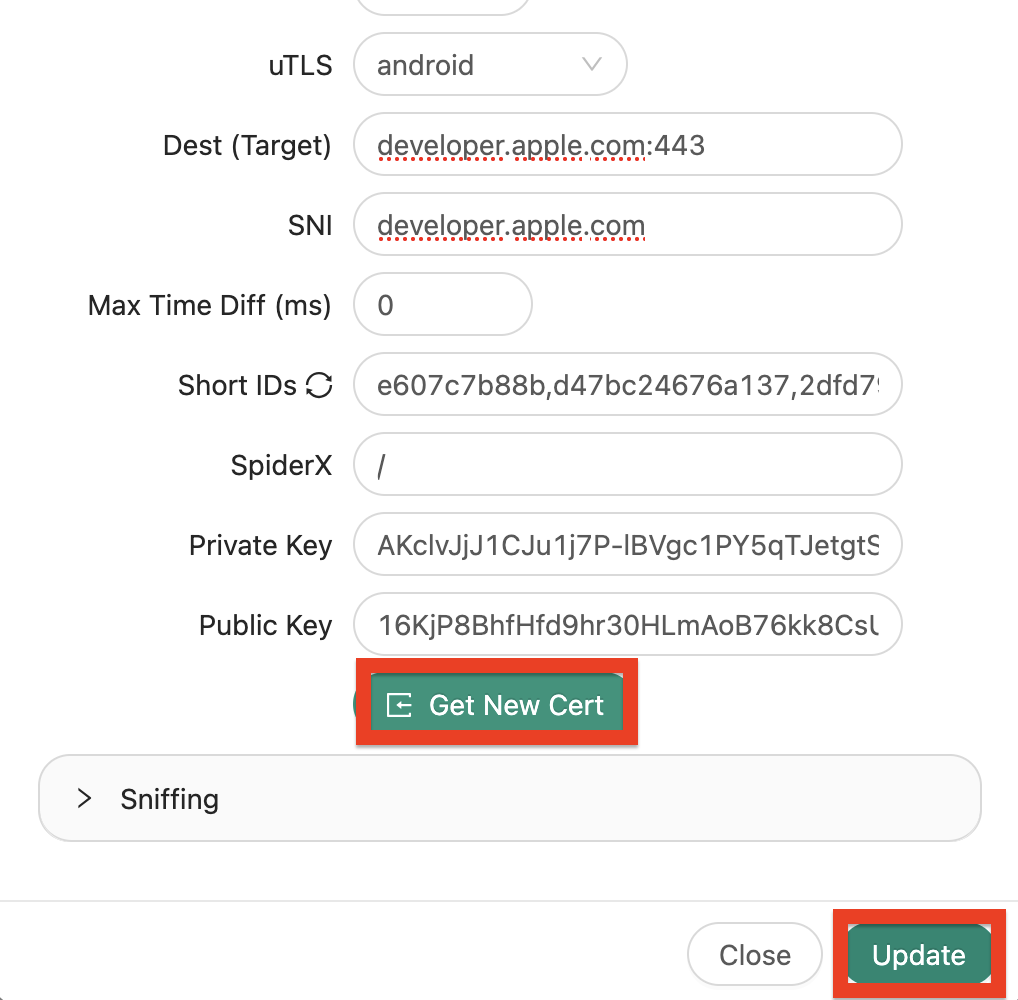
Task: Open the uTLS dropdown
Action: tap(490, 64)
